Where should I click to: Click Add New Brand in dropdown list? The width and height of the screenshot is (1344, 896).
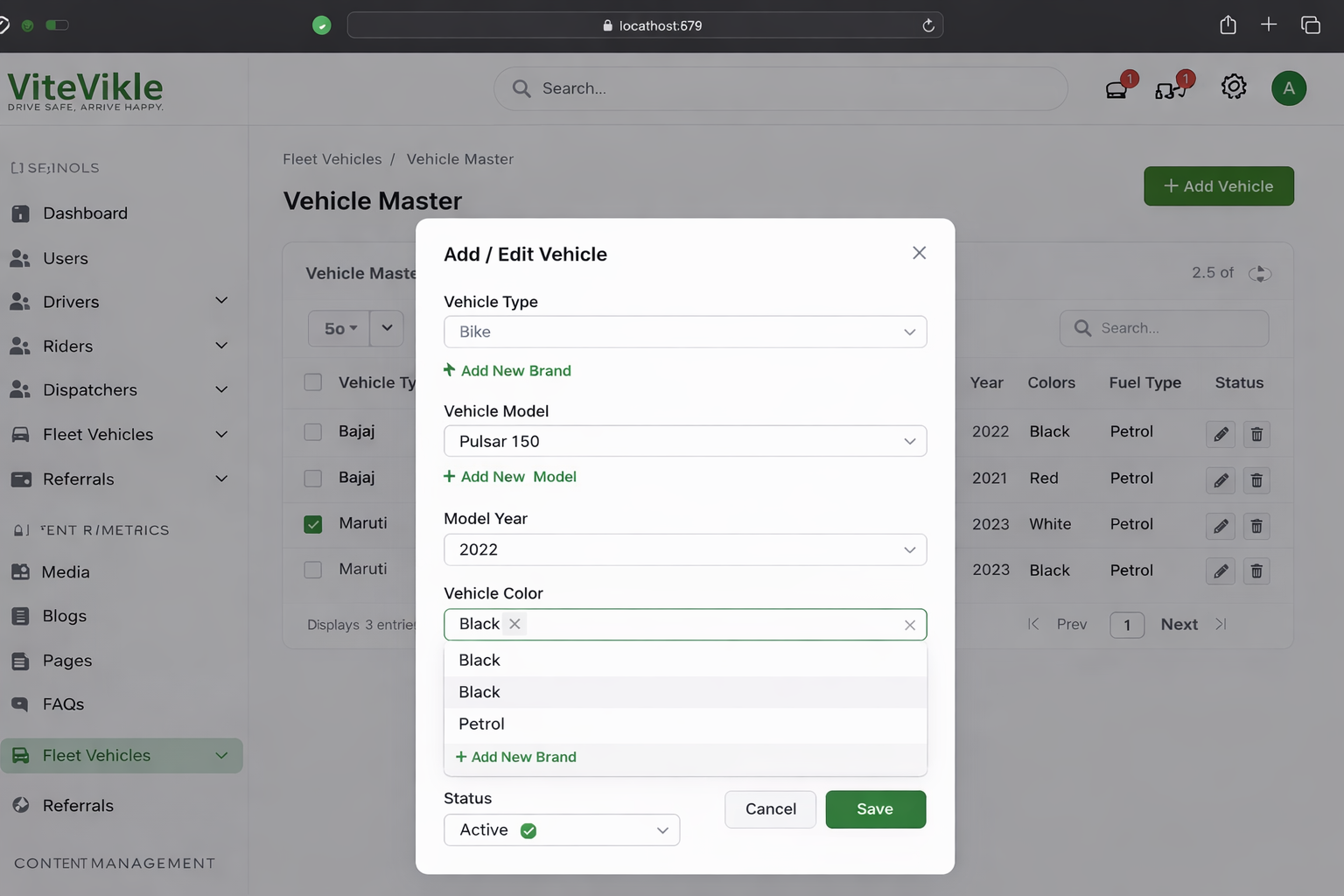coord(516,757)
